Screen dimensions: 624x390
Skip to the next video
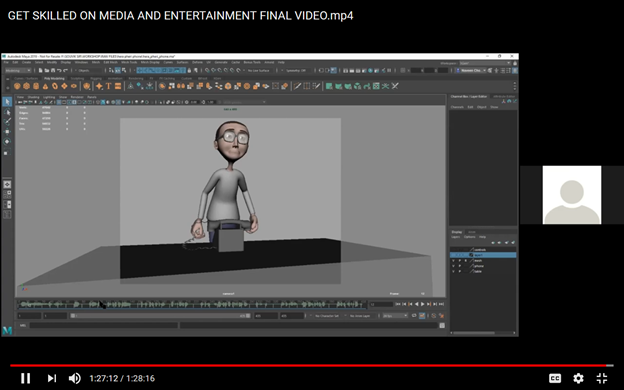(52, 378)
